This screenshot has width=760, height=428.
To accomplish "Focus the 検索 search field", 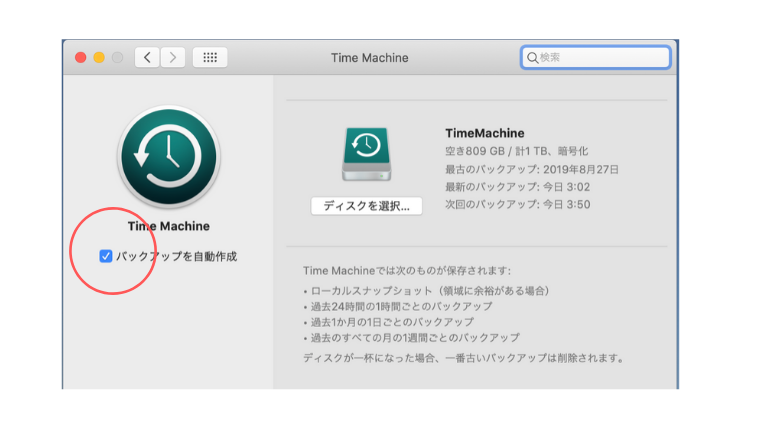I will pyautogui.click(x=596, y=58).
